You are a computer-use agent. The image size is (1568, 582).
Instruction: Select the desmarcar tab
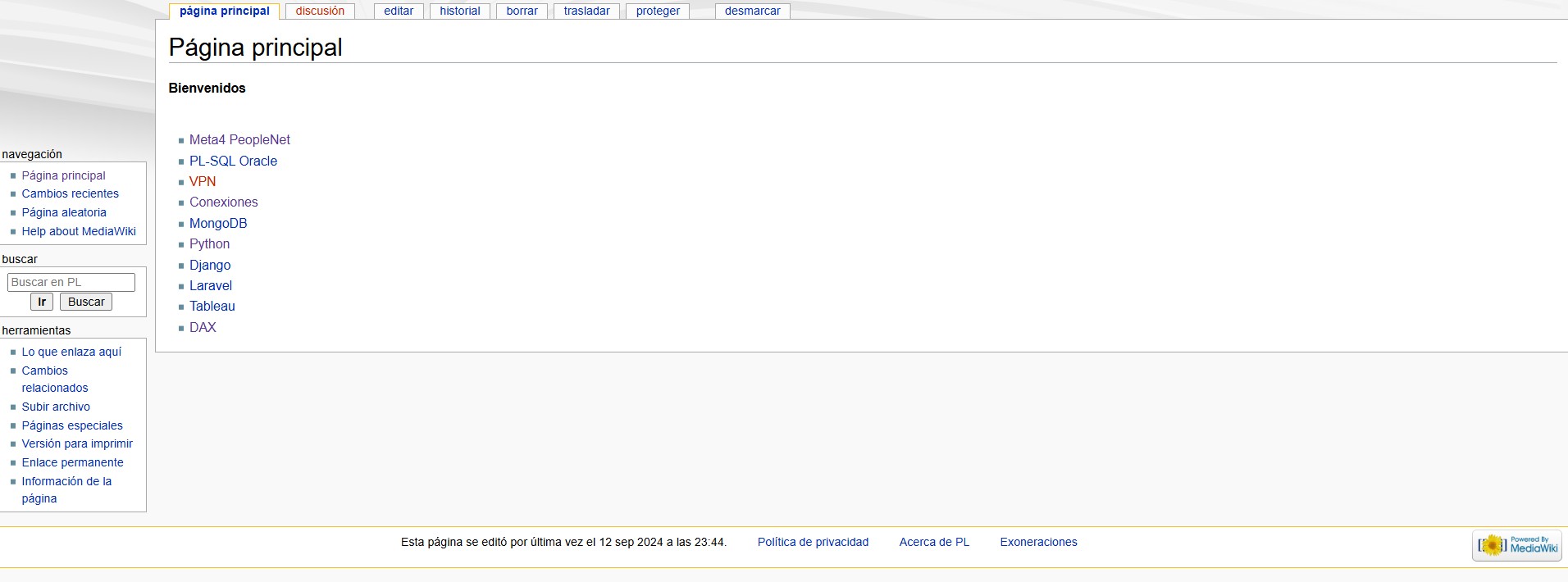click(753, 11)
